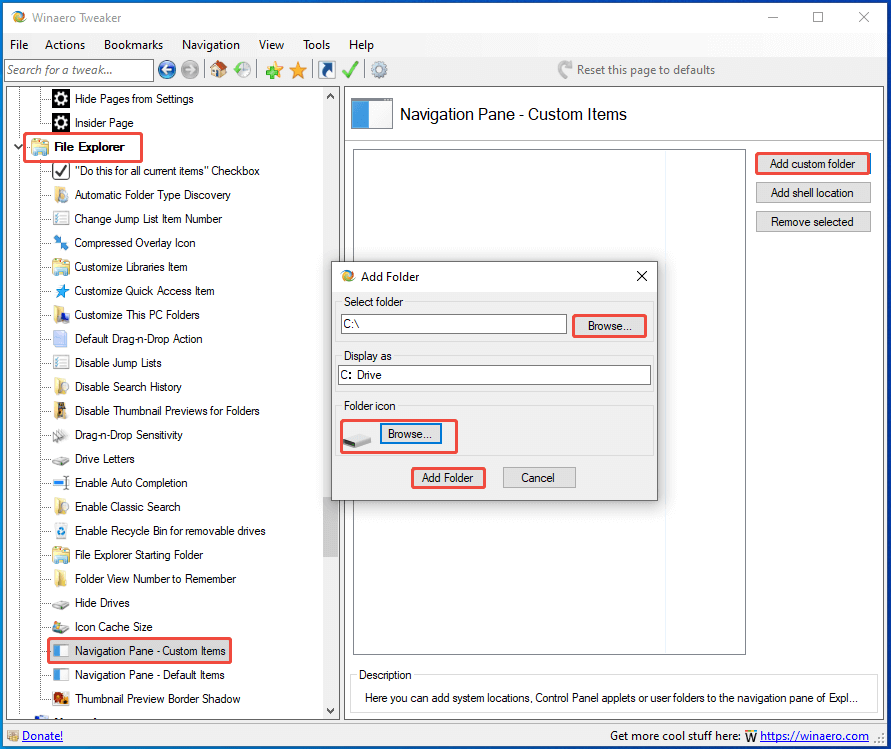This screenshot has width=891, height=749.
Task: Click the Home house icon in toolbar
Action: [x=218, y=70]
